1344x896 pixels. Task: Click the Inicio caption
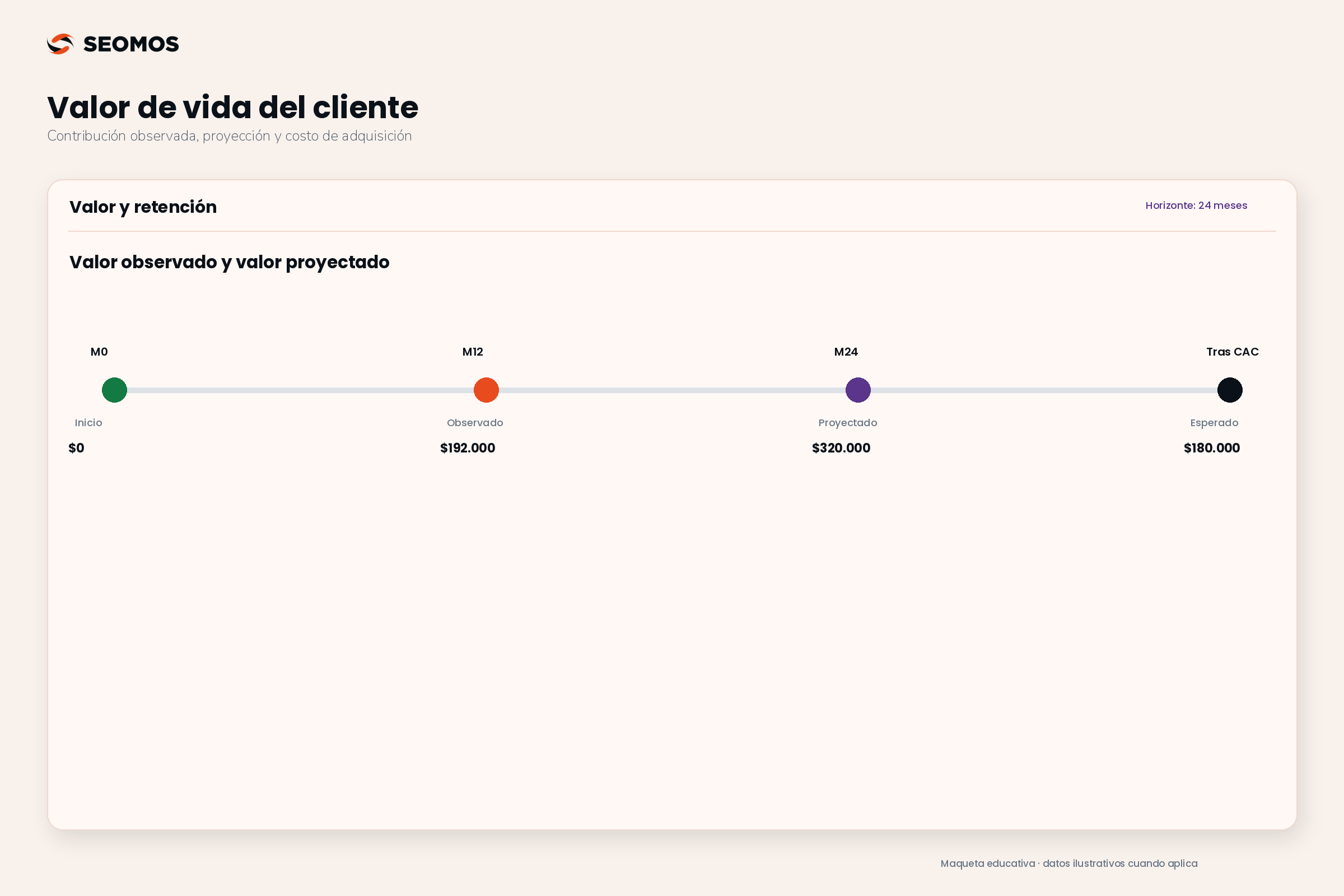[x=88, y=423]
